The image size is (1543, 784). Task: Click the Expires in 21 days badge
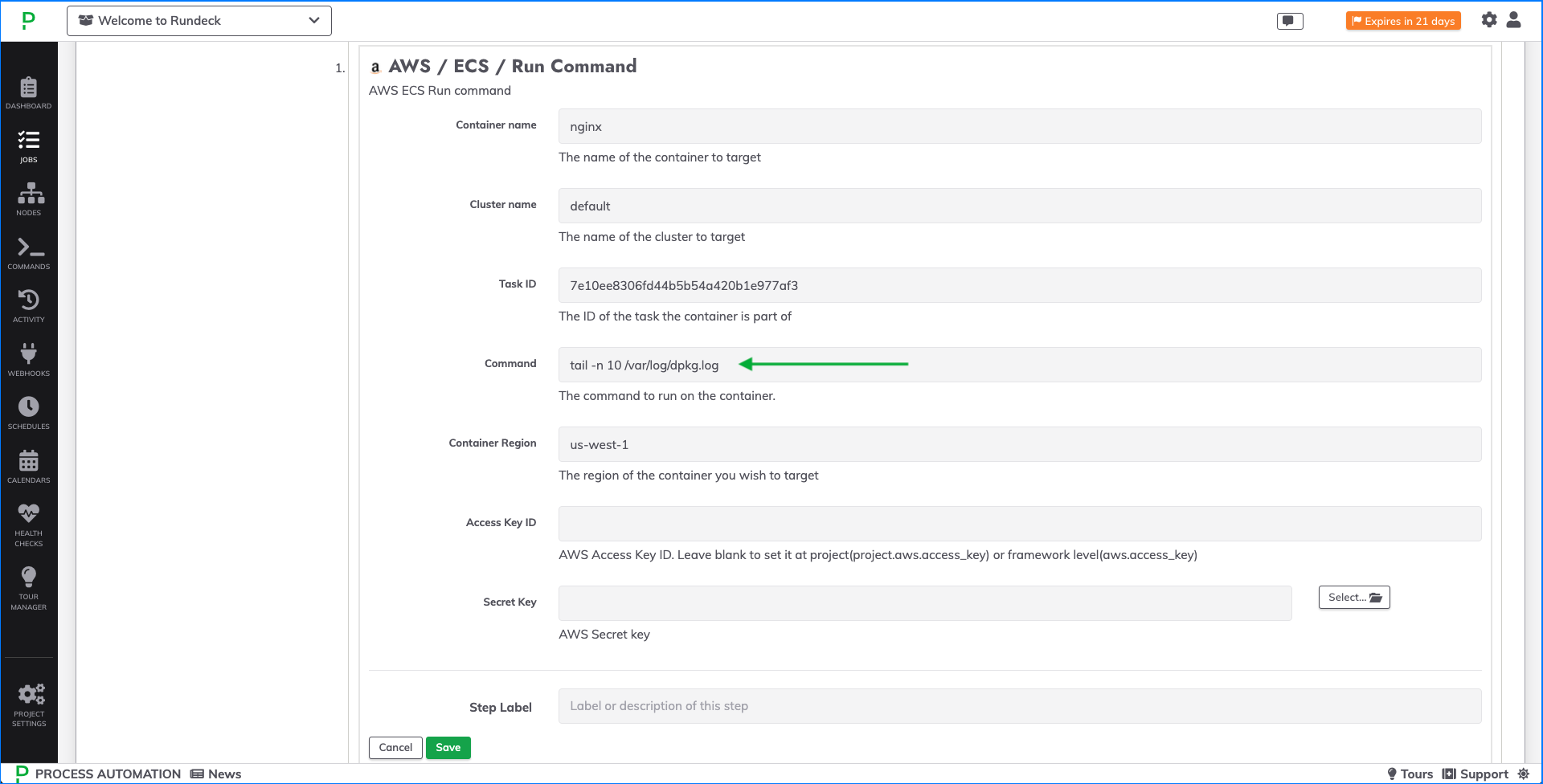pos(1403,21)
